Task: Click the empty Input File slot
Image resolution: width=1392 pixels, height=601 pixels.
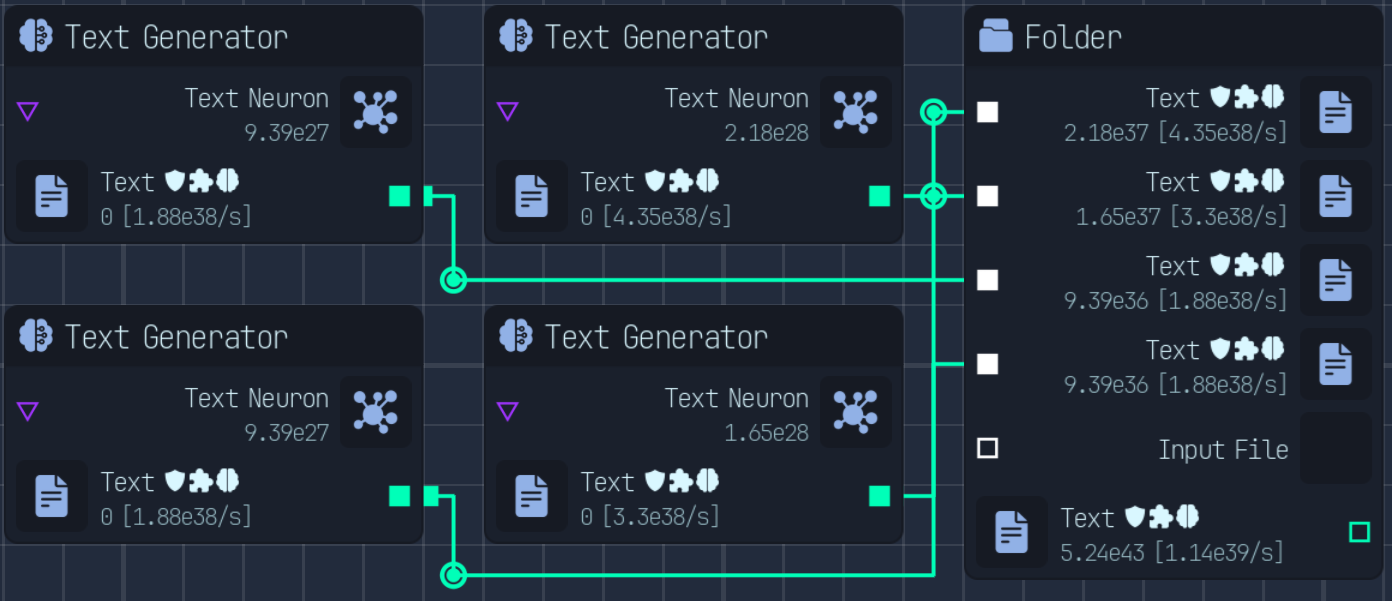Action: click(x=1335, y=448)
